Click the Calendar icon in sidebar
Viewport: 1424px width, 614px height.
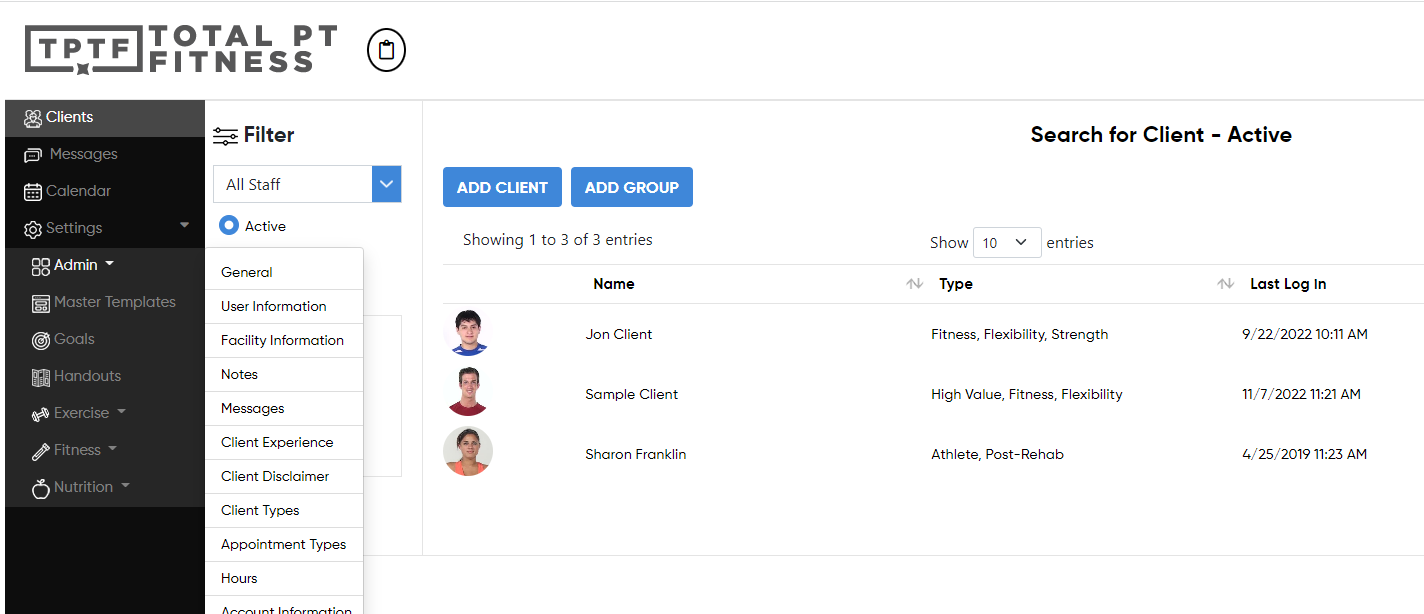pos(33,192)
